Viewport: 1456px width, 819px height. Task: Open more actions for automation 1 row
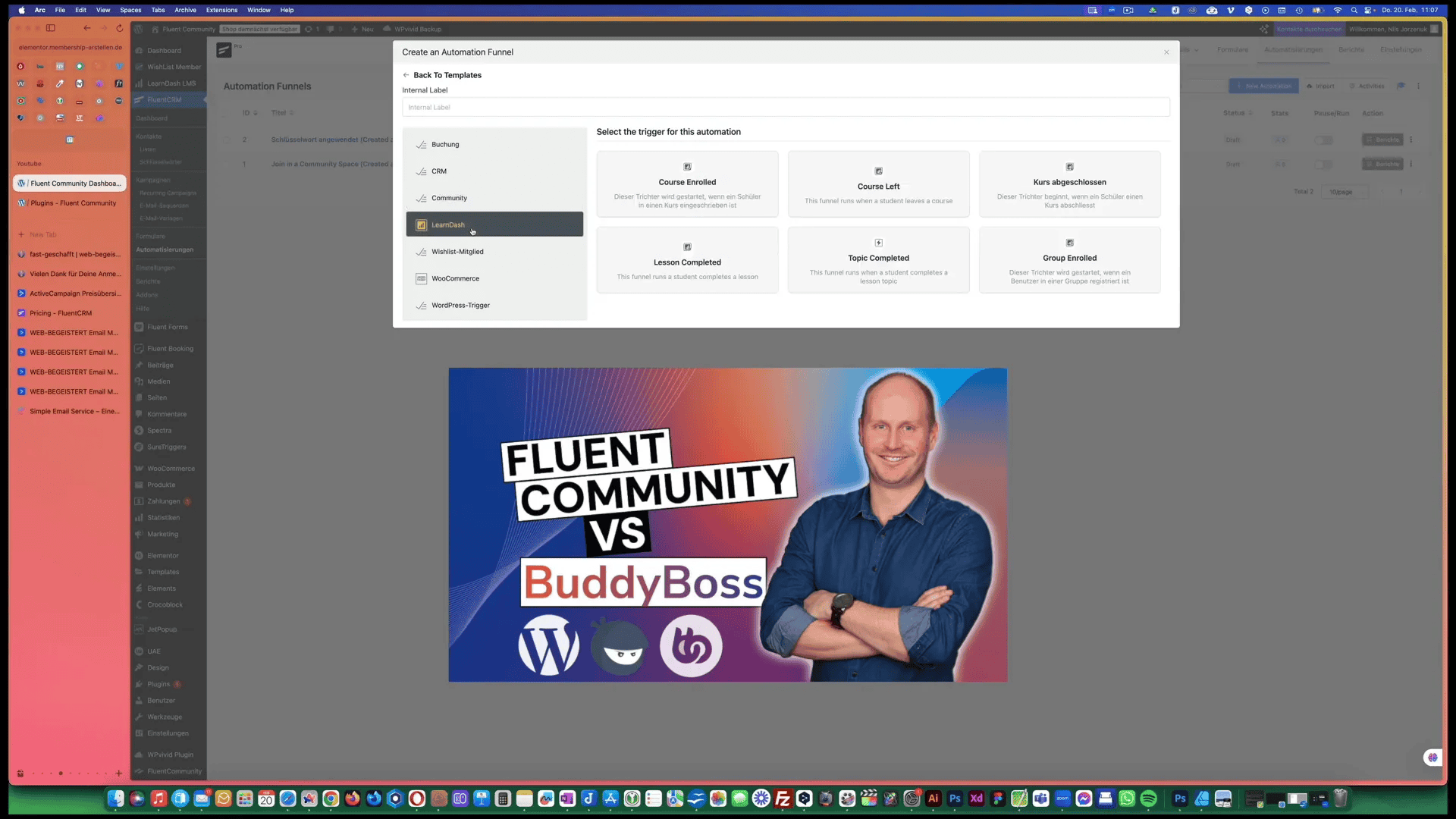coord(1411,164)
